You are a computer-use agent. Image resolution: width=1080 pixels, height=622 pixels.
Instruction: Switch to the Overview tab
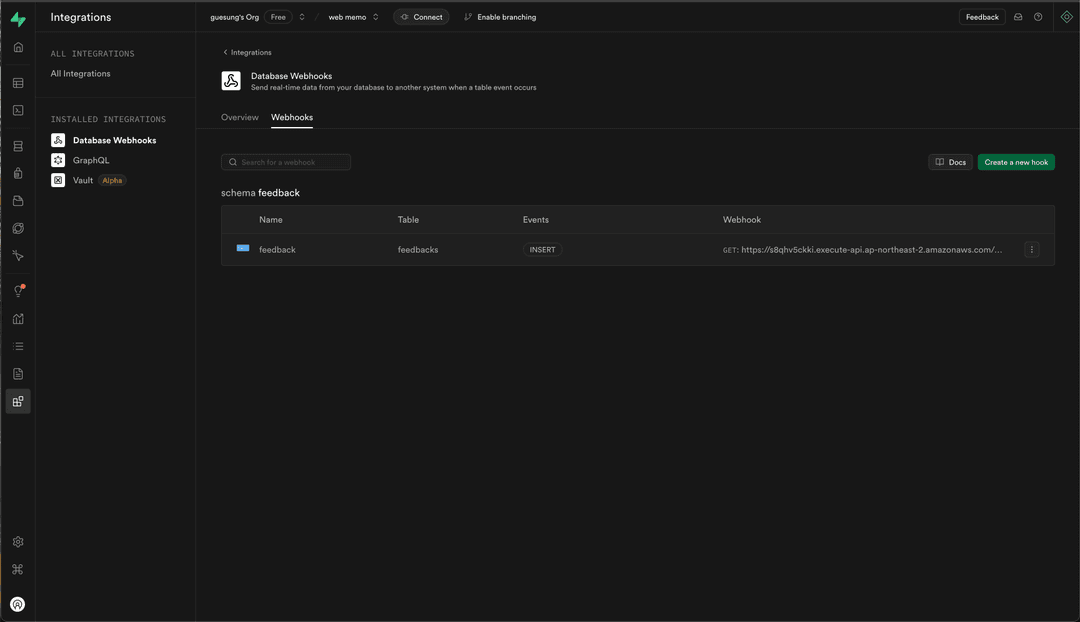pyautogui.click(x=240, y=118)
